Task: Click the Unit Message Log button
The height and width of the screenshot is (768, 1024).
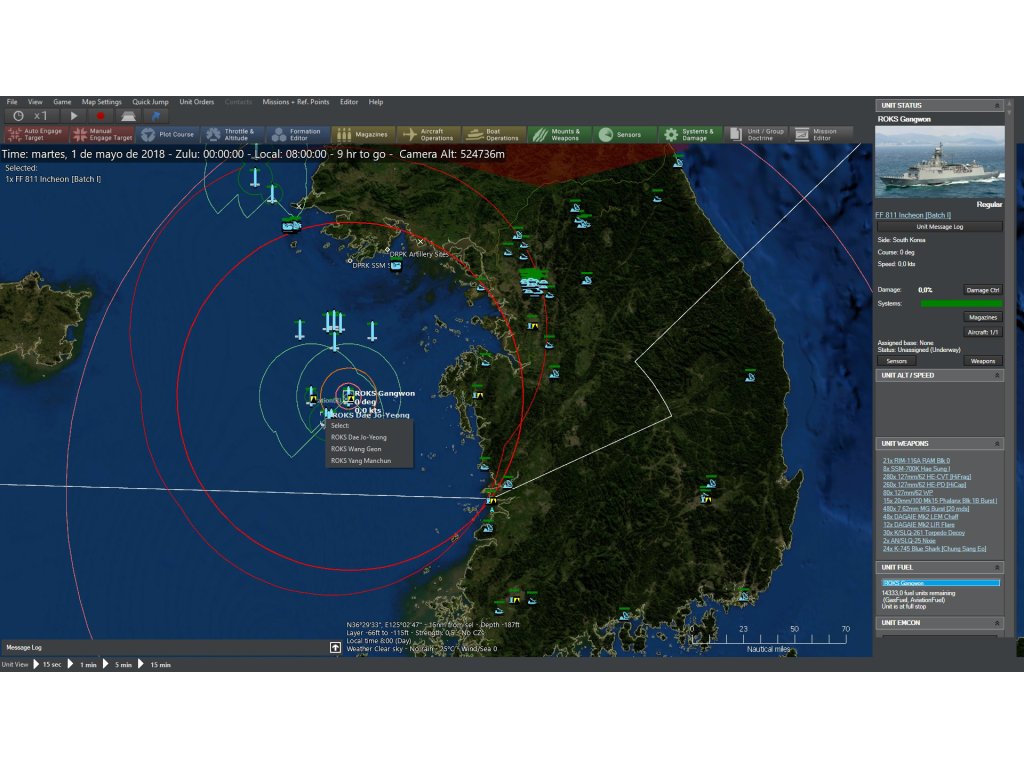Action: 939,227
